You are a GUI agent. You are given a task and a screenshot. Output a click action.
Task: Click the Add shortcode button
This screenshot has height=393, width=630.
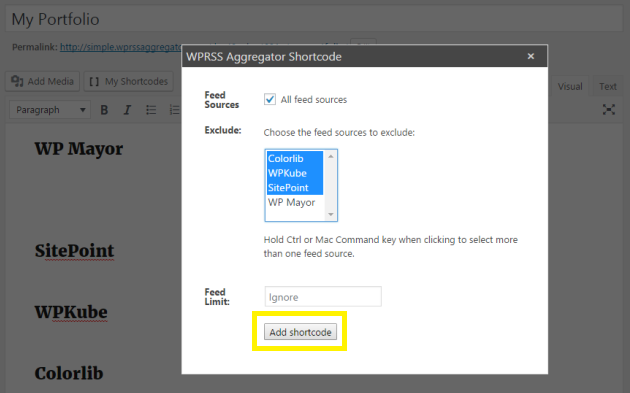pos(300,332)
